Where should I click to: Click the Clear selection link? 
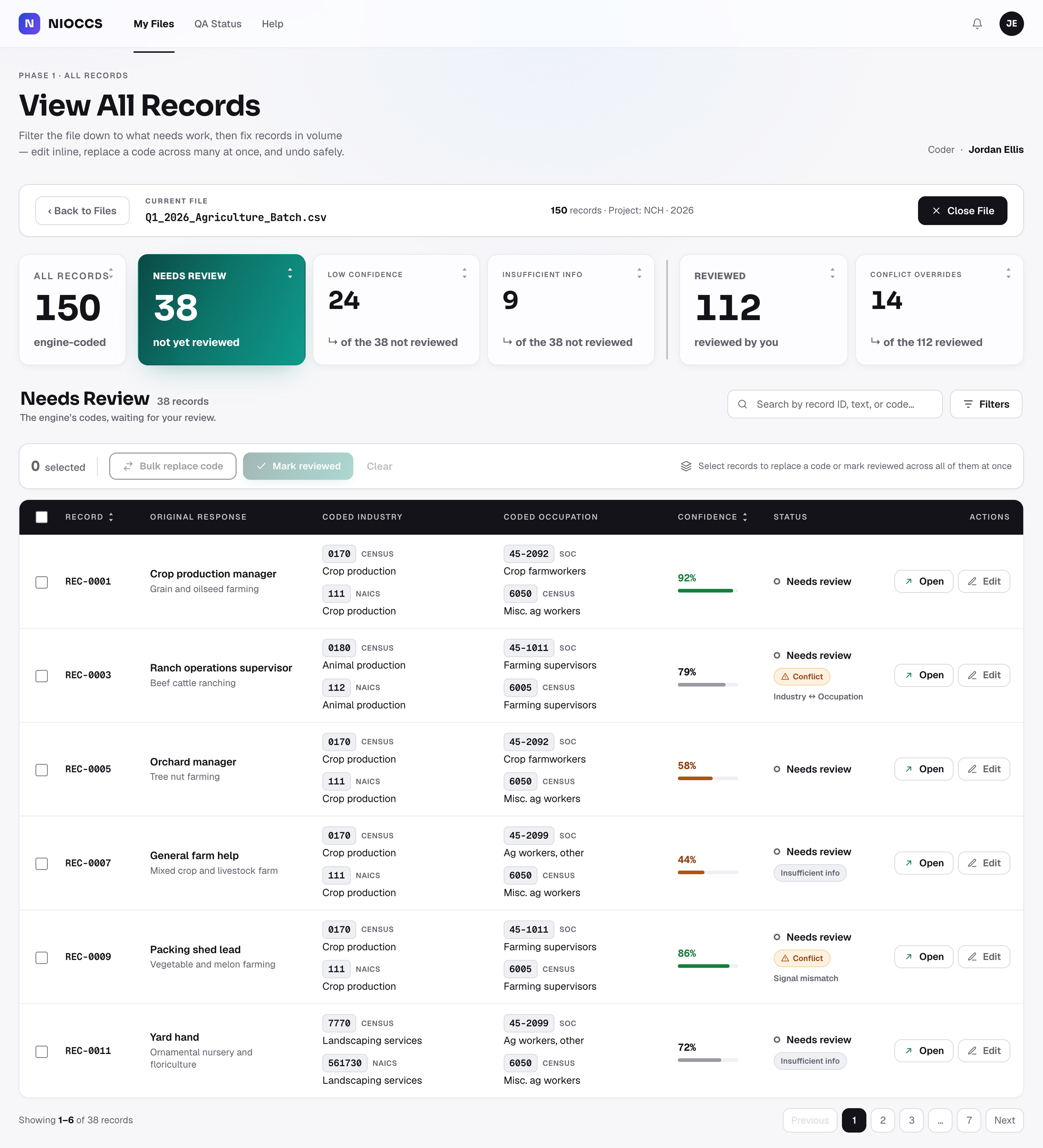379,466
